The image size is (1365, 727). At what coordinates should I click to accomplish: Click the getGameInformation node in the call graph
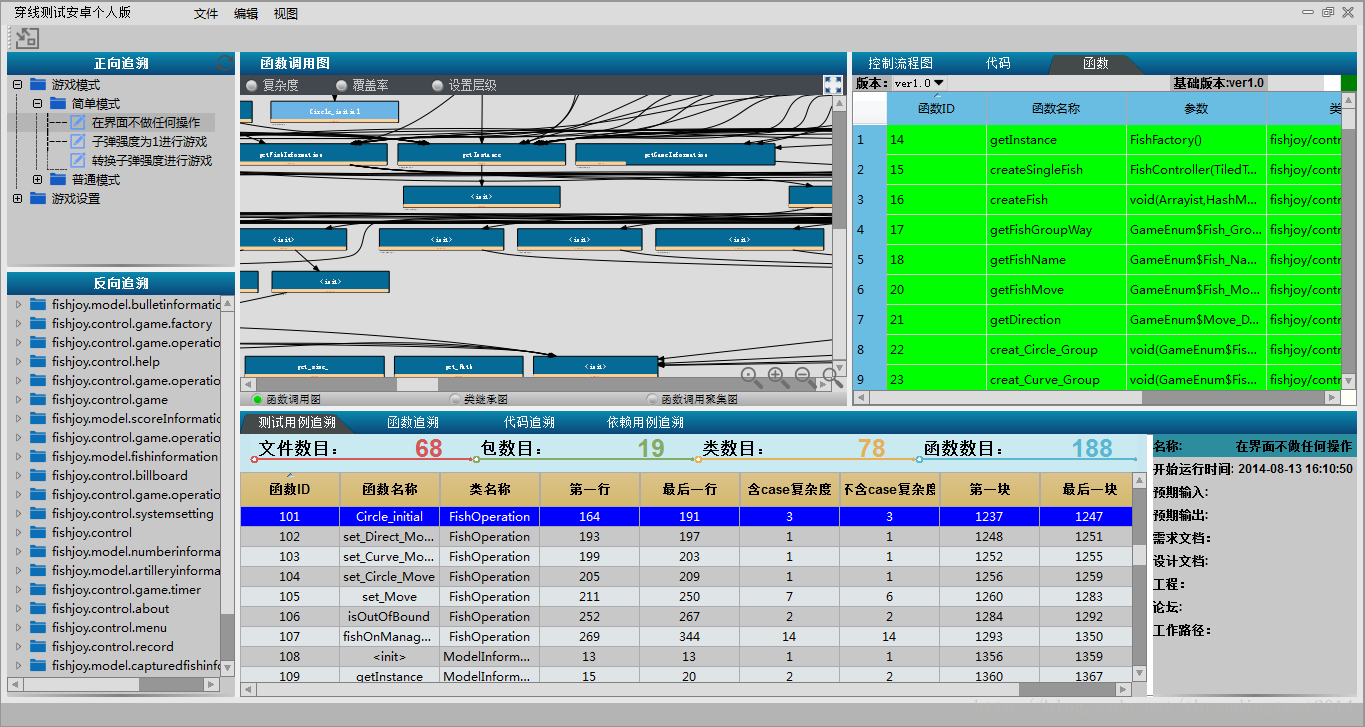675,155
